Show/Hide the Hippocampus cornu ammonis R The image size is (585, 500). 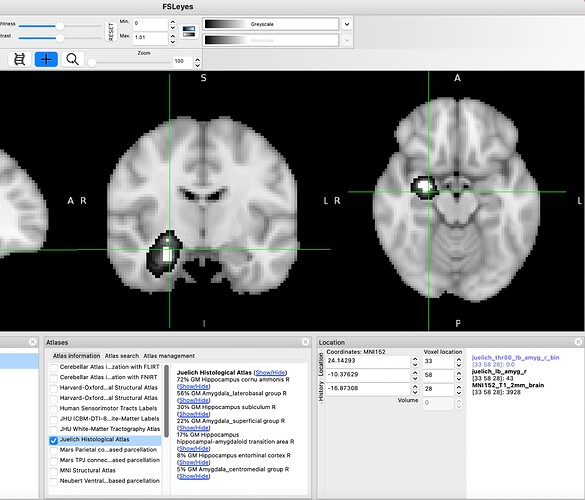194,387
